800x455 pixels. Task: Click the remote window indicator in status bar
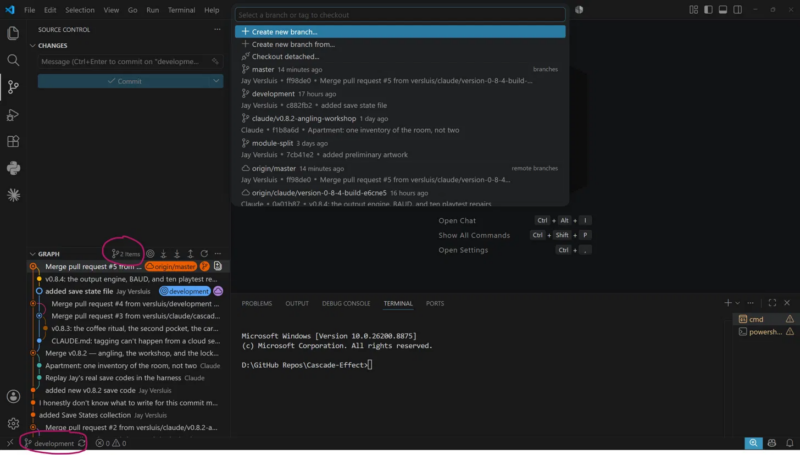(x=10, y=443)
